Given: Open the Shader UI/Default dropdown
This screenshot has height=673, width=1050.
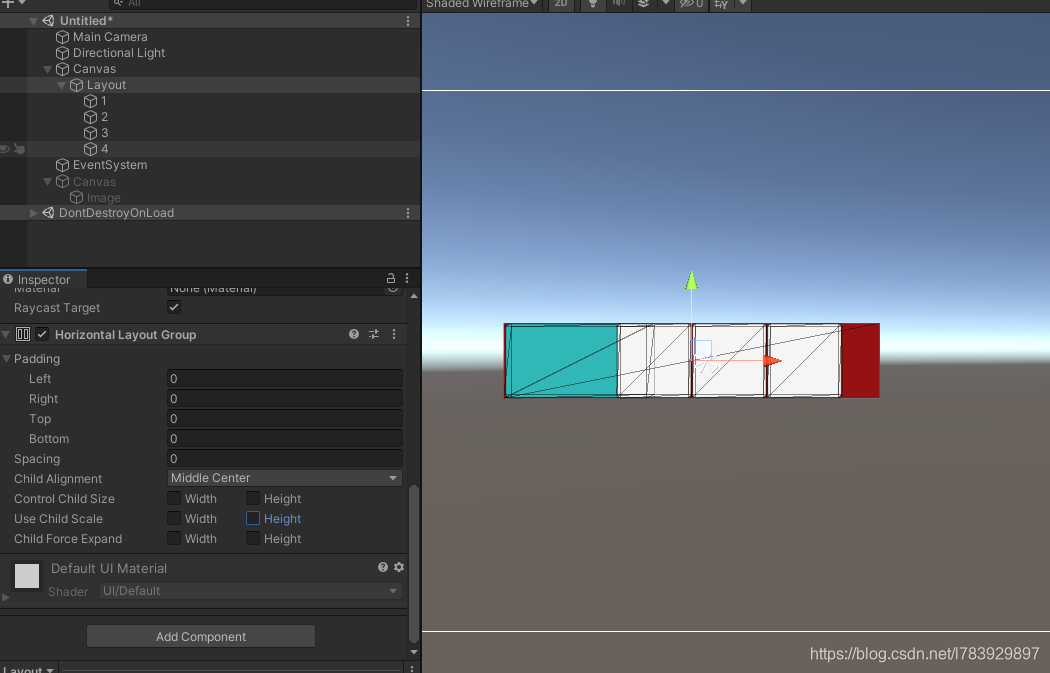Looking at the screenshot, I should pos(250,591).
